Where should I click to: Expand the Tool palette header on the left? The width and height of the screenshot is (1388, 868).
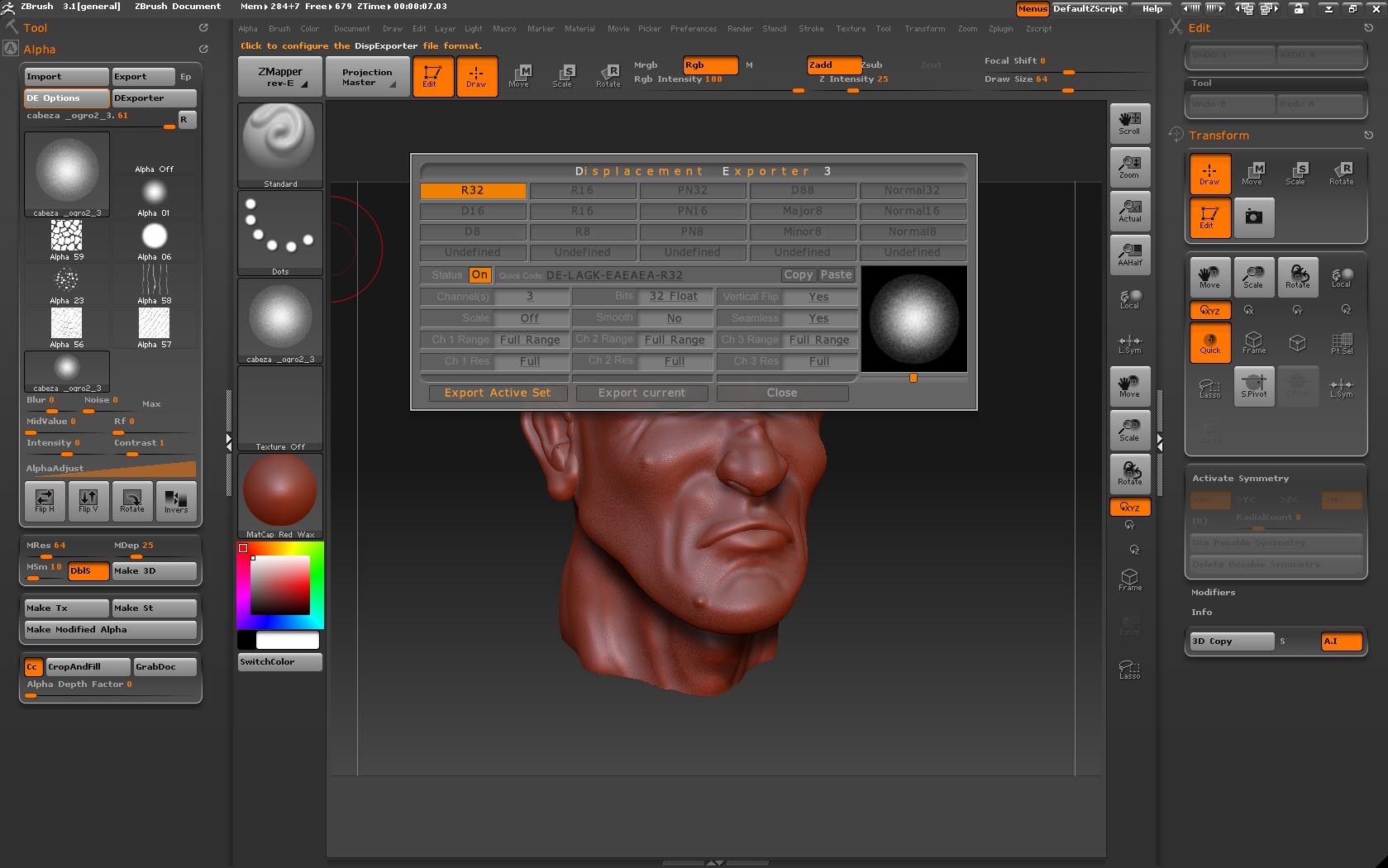coord(35,27)
